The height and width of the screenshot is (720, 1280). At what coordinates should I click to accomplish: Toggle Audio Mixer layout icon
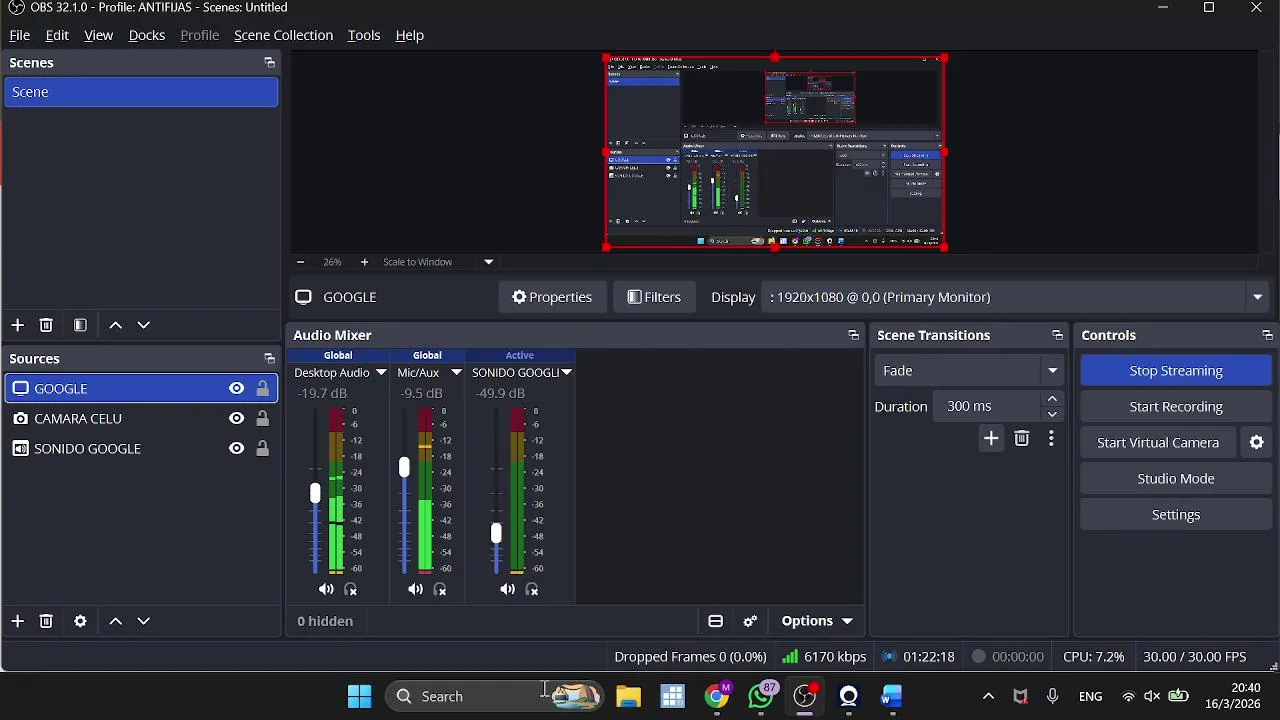click(715, 622)
